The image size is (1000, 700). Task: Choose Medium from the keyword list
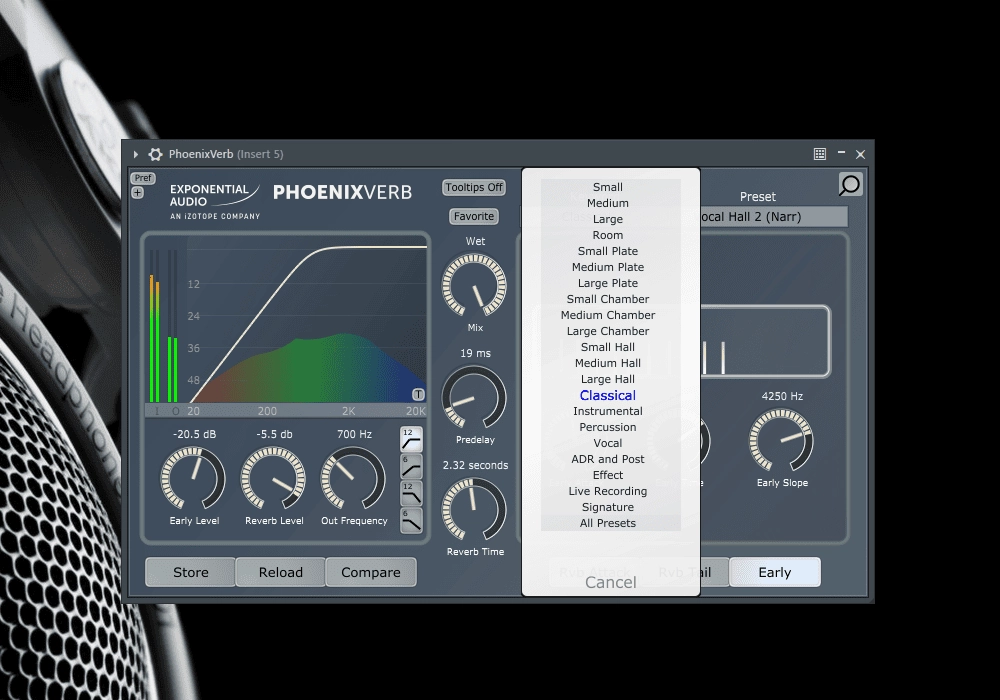tap(608, 203)
